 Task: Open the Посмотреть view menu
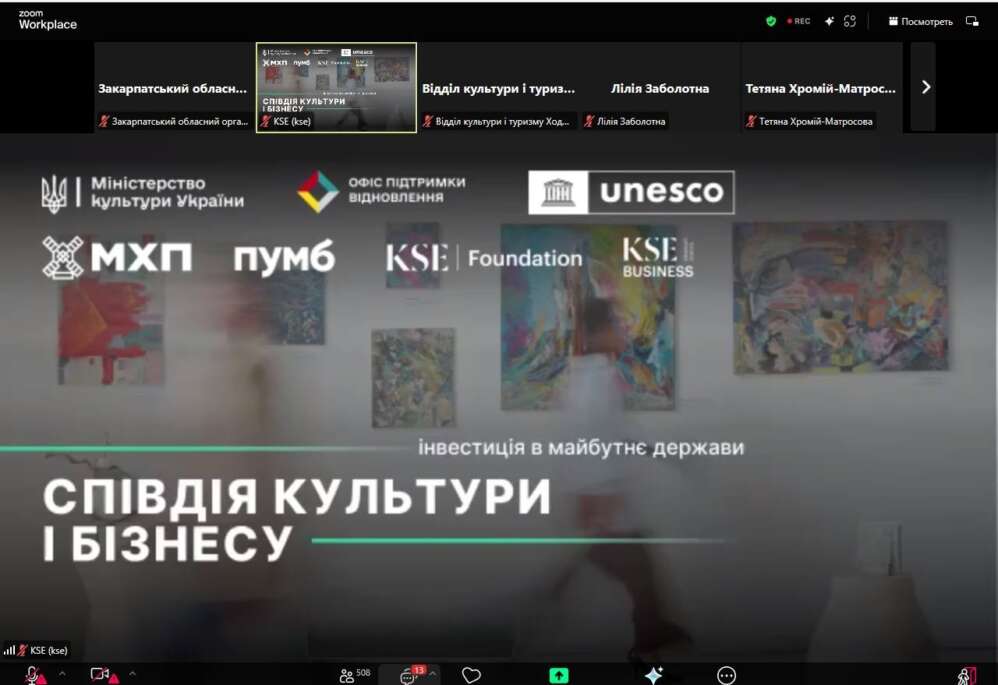point(920,21)
